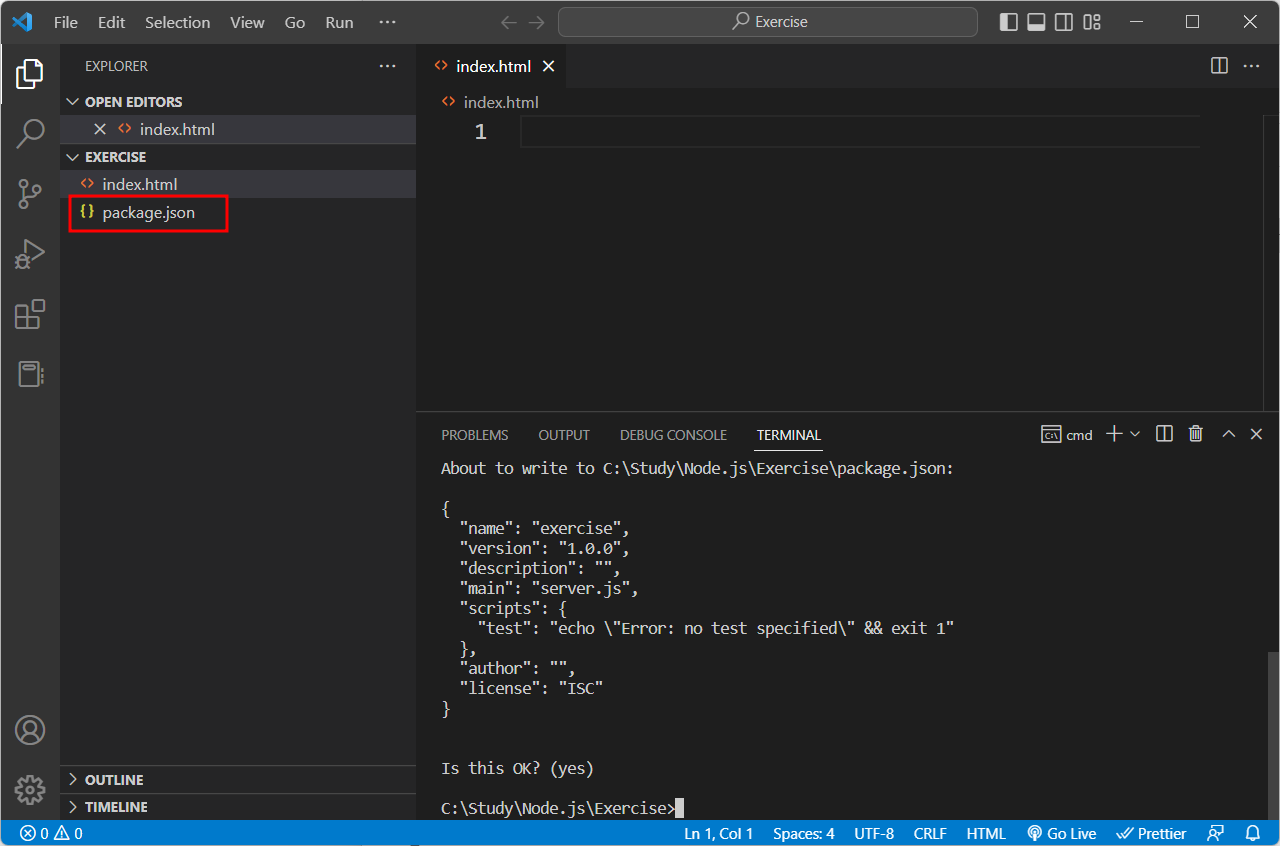Open Run and Debug view
The image size is (1280, 846).
pyautogui.click(x=30, y=254)
